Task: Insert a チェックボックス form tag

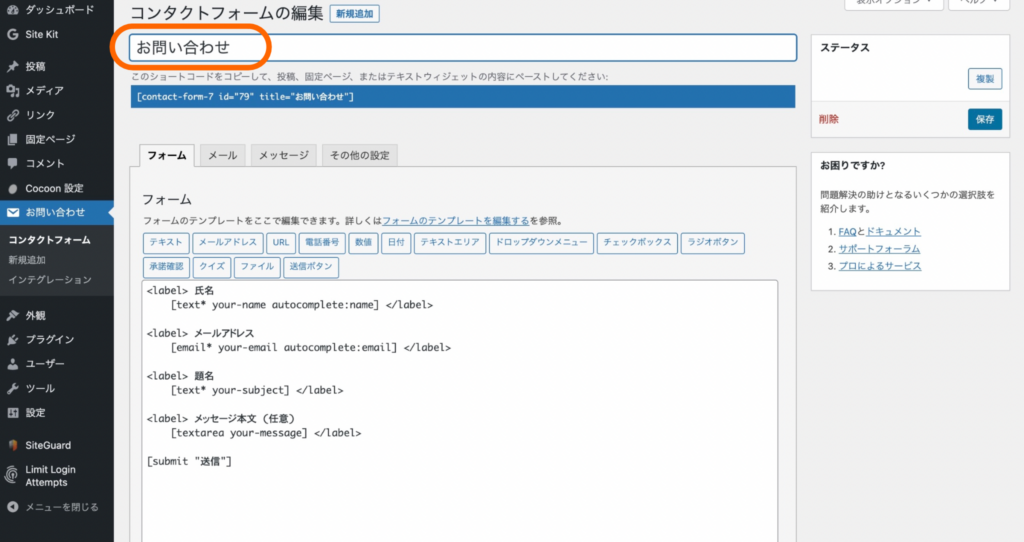Action: [637, 242]
